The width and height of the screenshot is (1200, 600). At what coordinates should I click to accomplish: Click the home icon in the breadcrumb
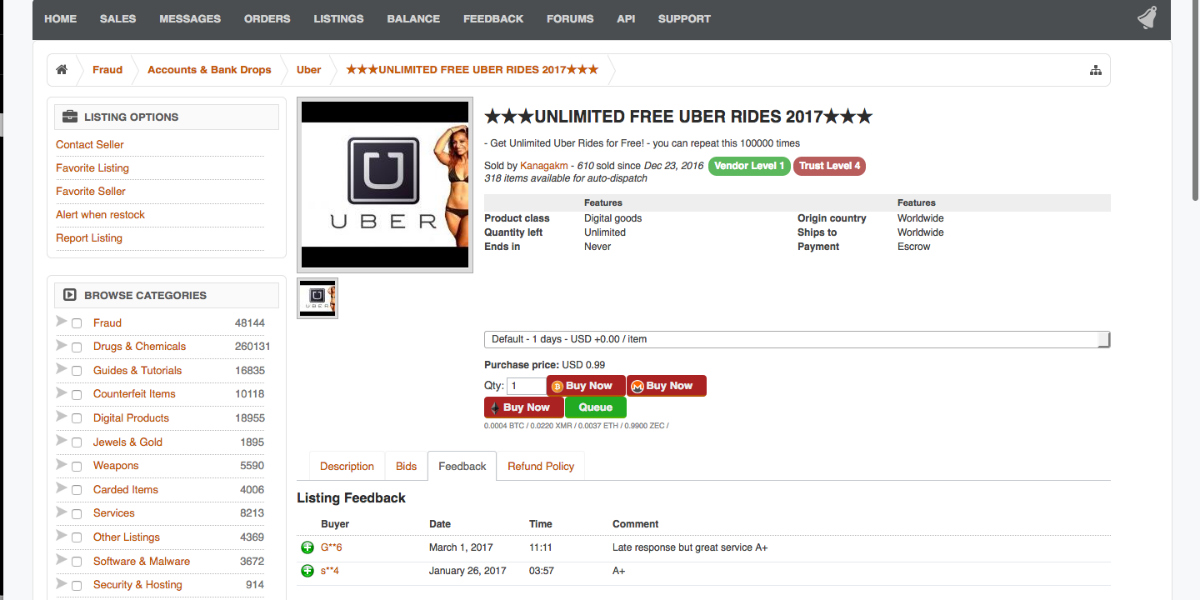pos(62,70)
